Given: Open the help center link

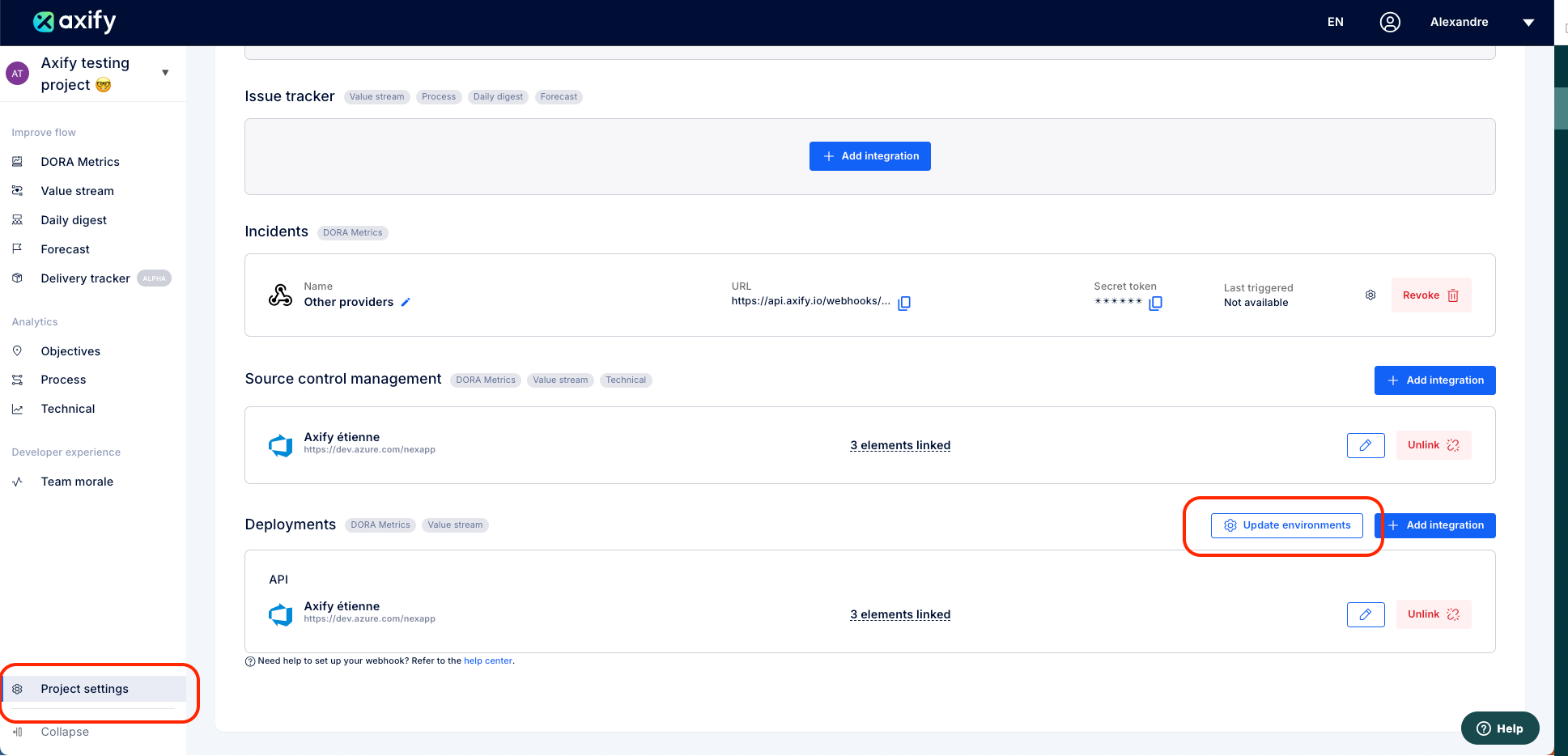Looking at the screenshot, I should (488, 660).
